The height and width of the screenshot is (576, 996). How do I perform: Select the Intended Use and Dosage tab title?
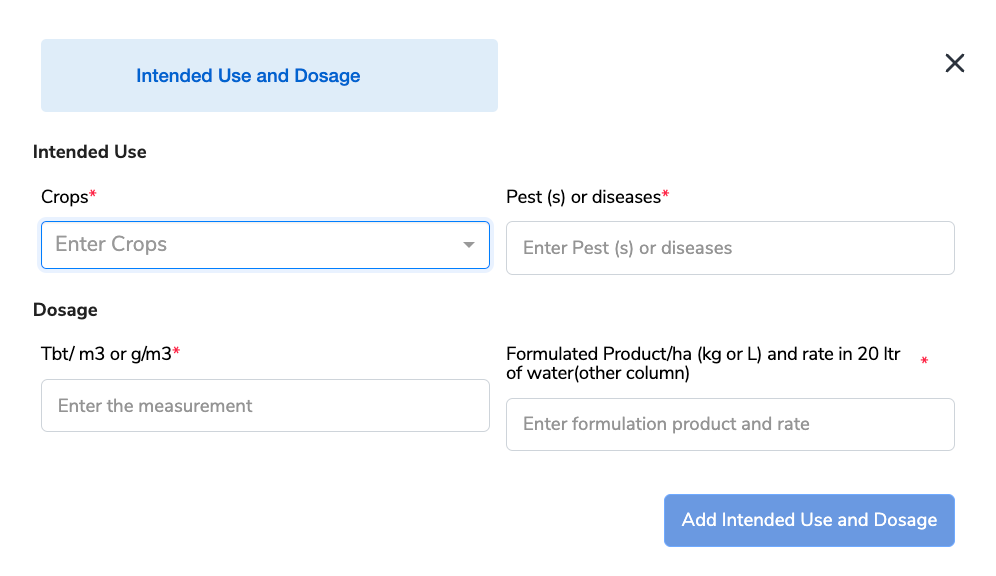(248, 76)
